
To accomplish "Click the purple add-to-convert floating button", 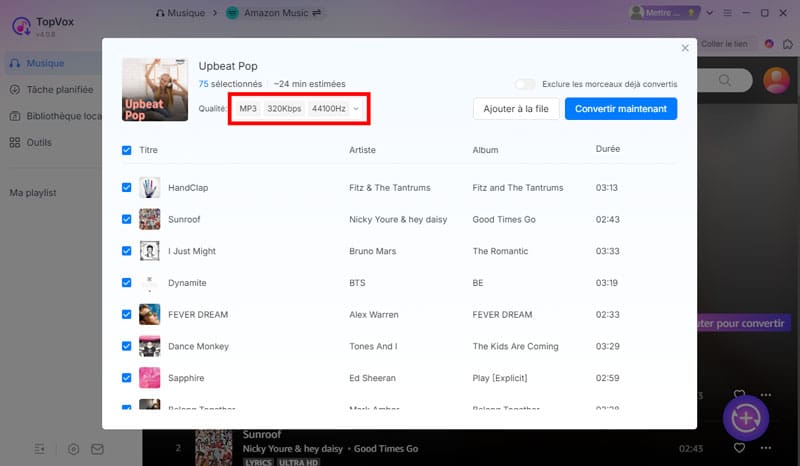I will pyautogui.click(x=746, y=418).
